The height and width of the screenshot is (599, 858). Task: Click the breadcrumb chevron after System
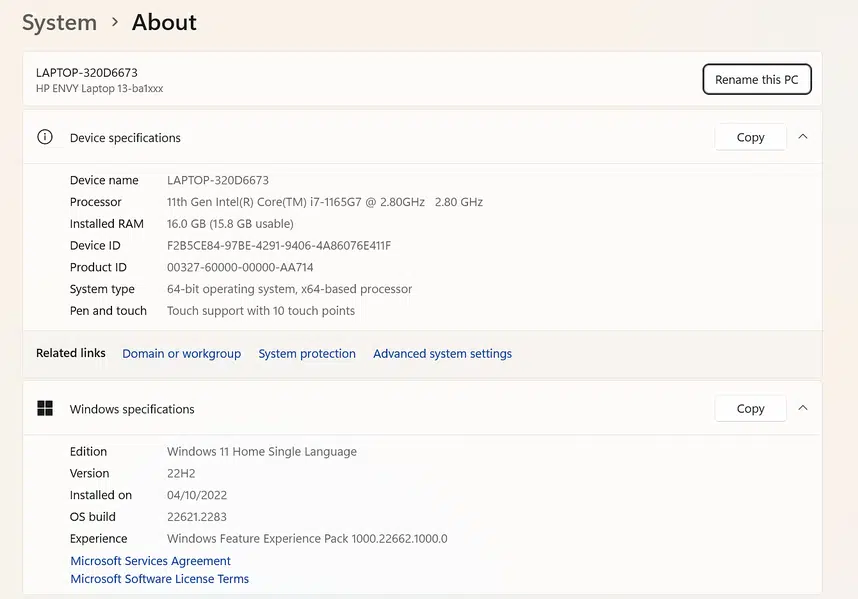coord(115,22)
